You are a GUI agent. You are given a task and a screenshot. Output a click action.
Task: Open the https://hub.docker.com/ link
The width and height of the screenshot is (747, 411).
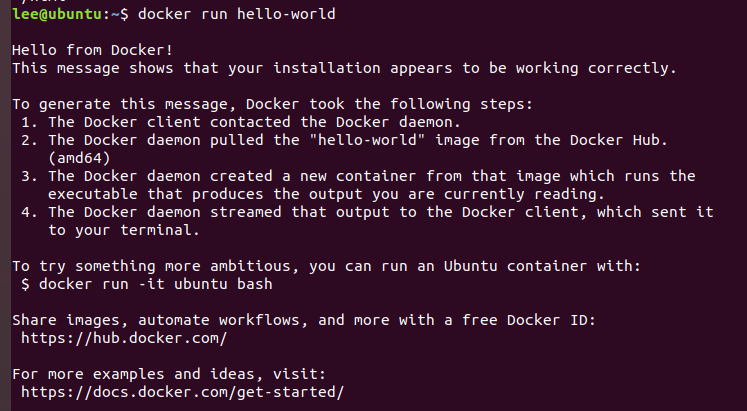click(124, 338)
